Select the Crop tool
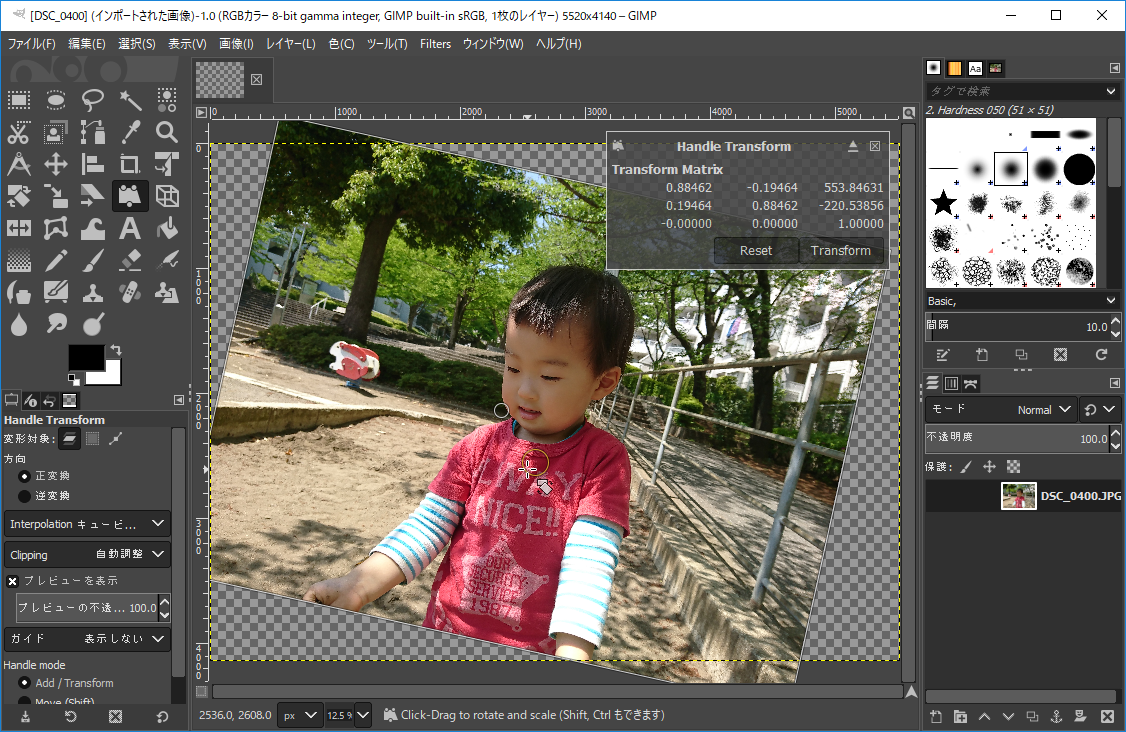This screenshot has height=732, width=1126. [x=130, y=165]
